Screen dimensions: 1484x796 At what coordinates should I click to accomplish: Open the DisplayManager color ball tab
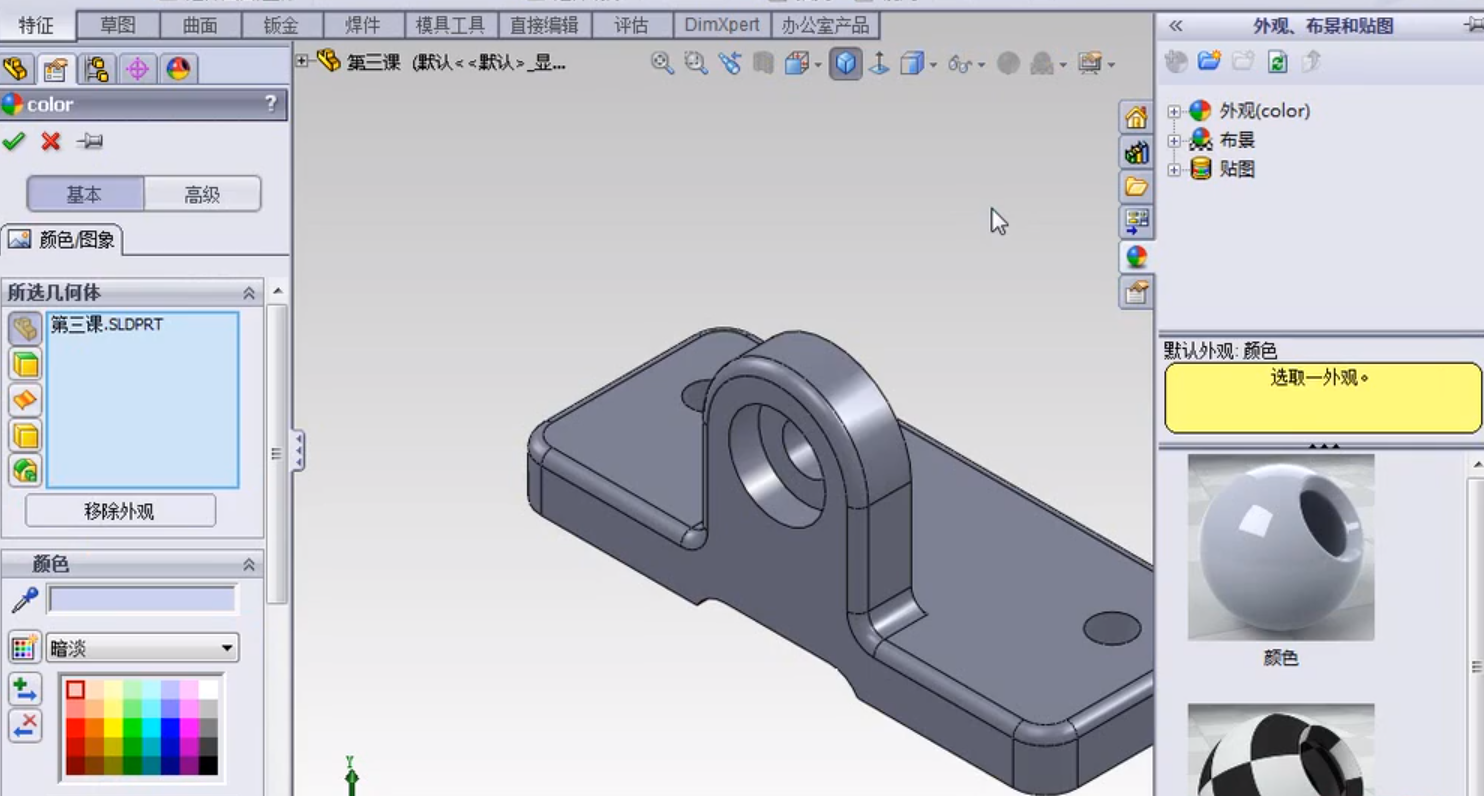(x=178, y=69)
